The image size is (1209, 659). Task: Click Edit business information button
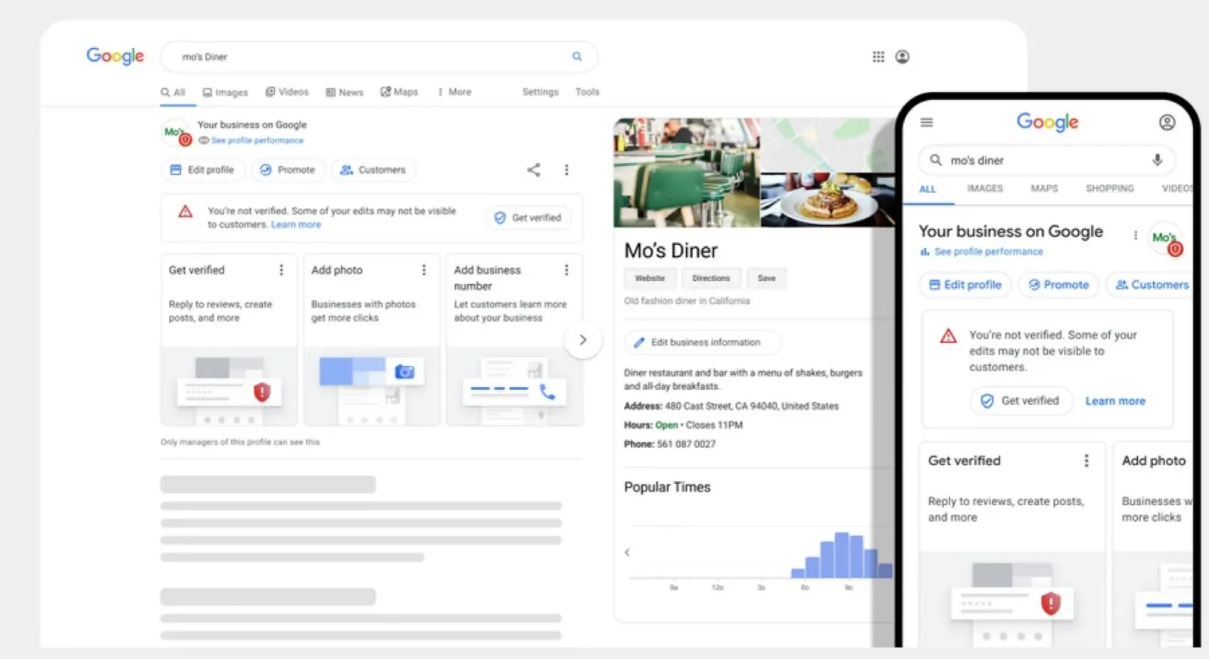(x=703, y=342)
